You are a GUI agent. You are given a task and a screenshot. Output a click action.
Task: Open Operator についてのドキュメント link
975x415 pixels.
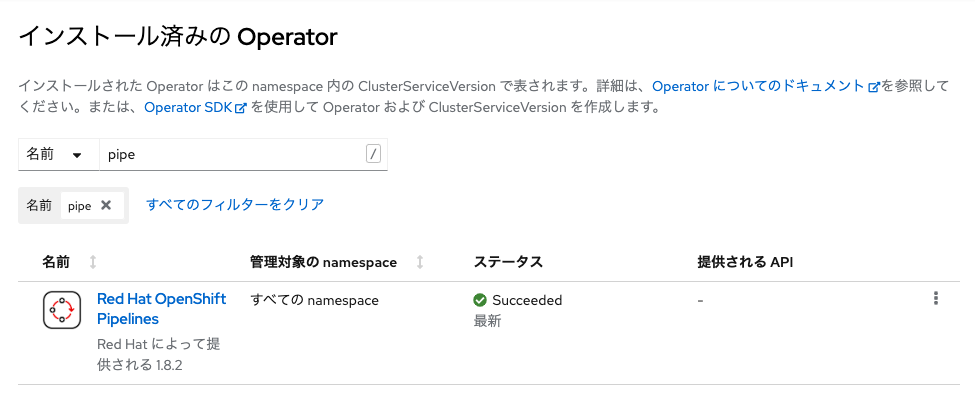click(759, 86)
